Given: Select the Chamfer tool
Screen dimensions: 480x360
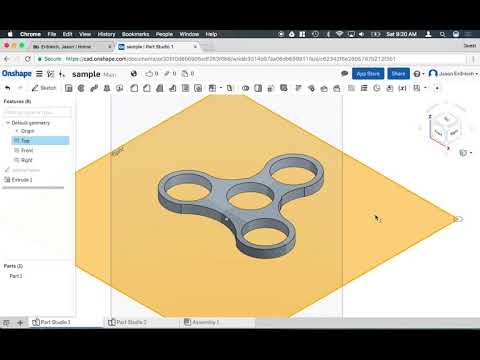Looking at the screenshot, I should coord(147,88).
